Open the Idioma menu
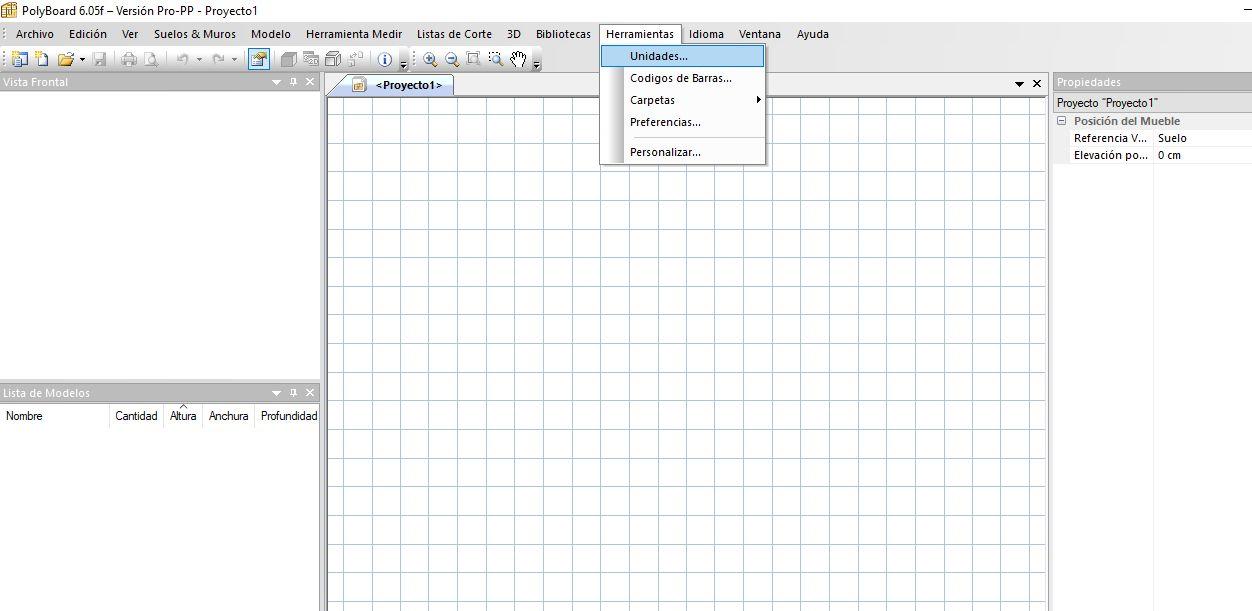Screen dimensions: 1252x611 click(706, 34)
